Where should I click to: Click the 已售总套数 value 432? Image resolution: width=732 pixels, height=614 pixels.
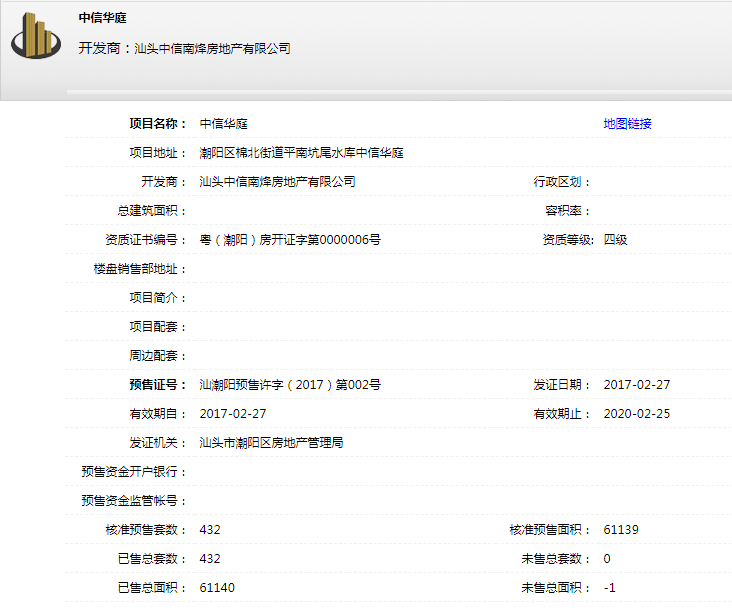pos(210,559)
